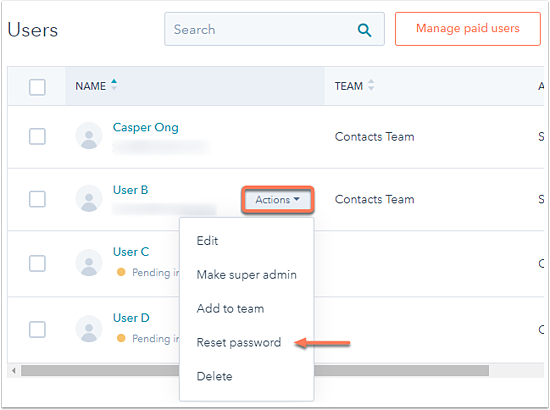Click the Manage paid users button
The image size is (550, 410).
[x=468, y=29]
